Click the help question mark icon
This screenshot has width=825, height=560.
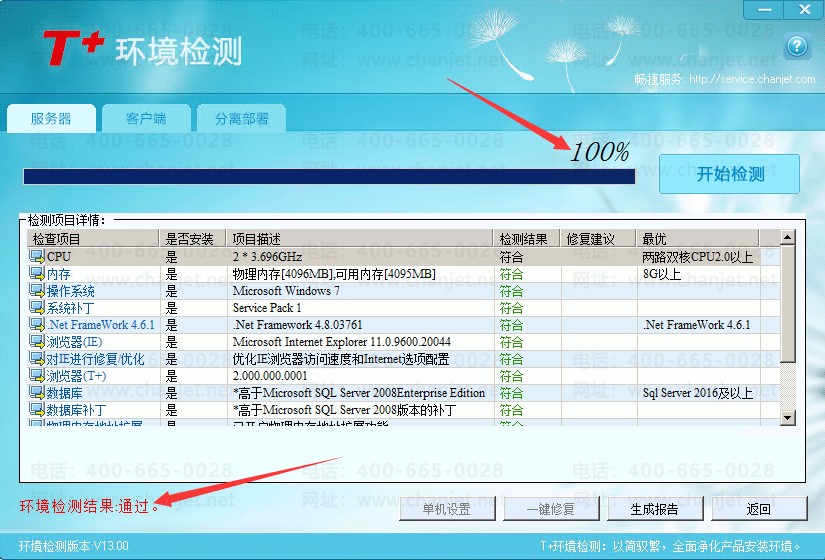797,47
